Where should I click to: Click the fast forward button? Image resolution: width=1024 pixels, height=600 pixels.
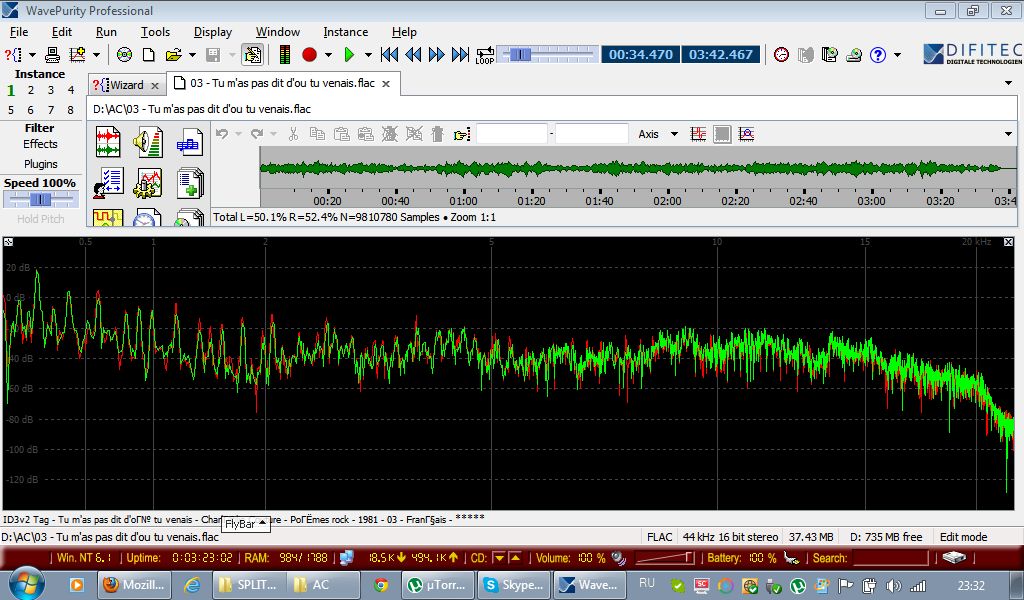point(436,55)
